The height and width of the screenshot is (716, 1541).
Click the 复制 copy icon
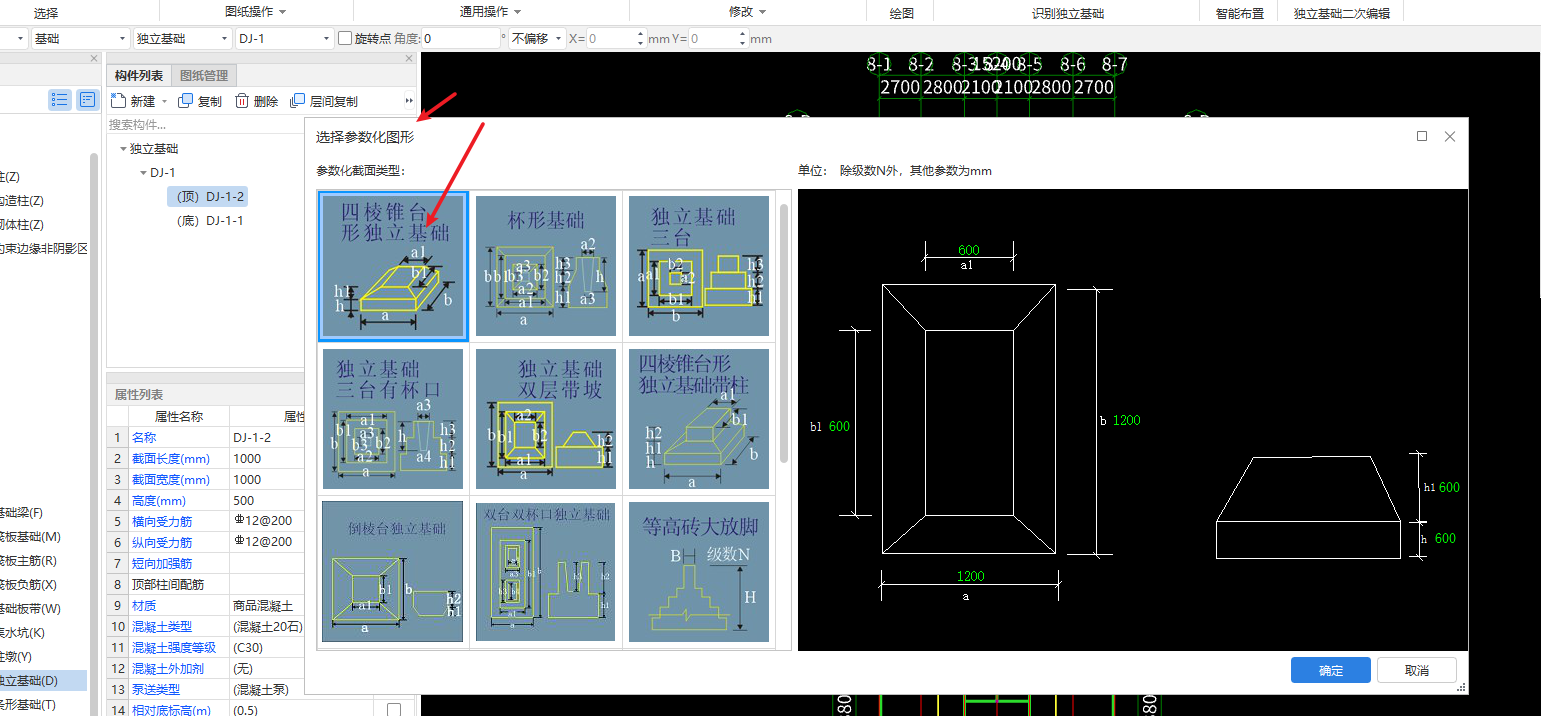coord(185,101)
